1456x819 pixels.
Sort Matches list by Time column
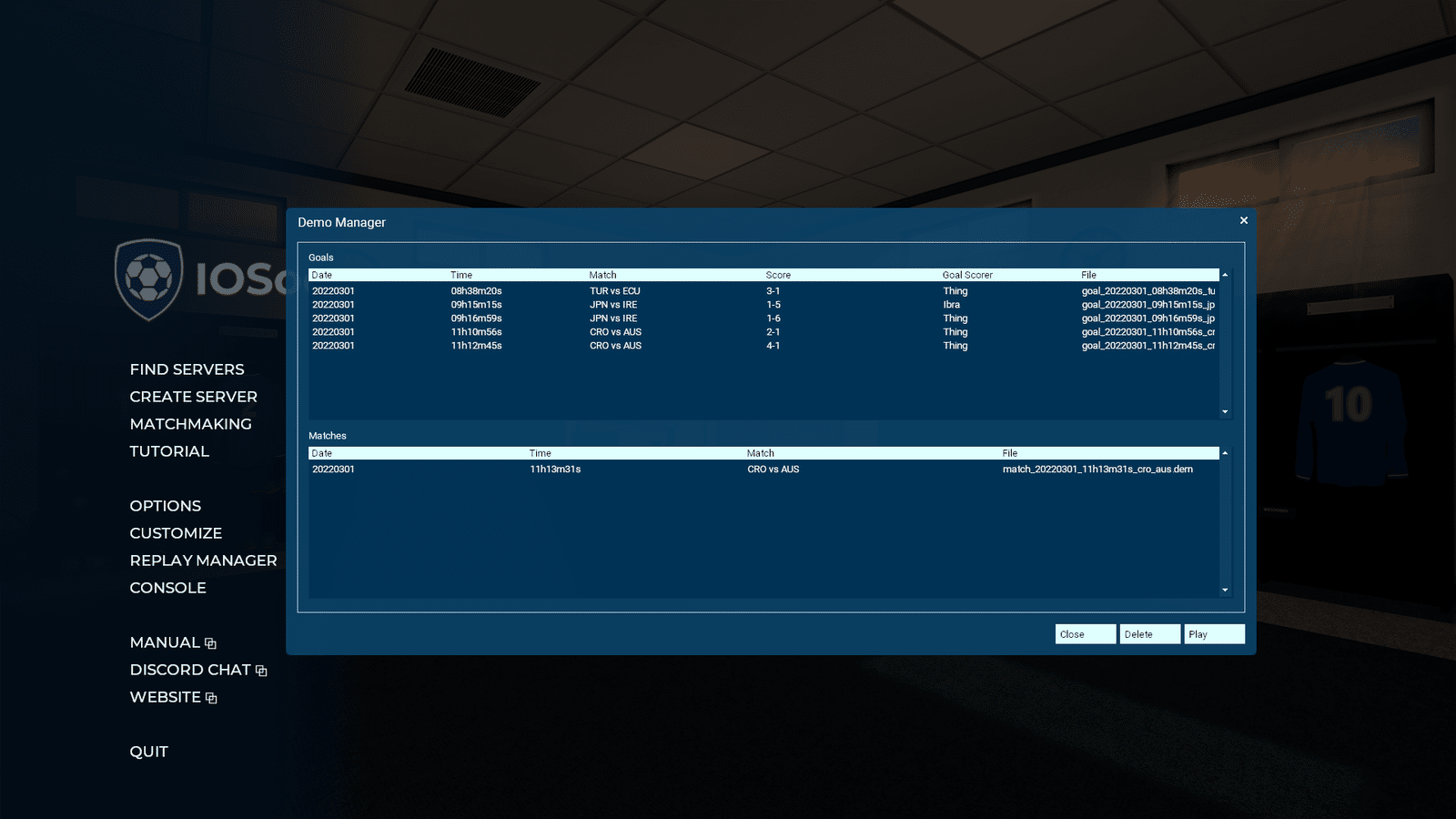634,453
